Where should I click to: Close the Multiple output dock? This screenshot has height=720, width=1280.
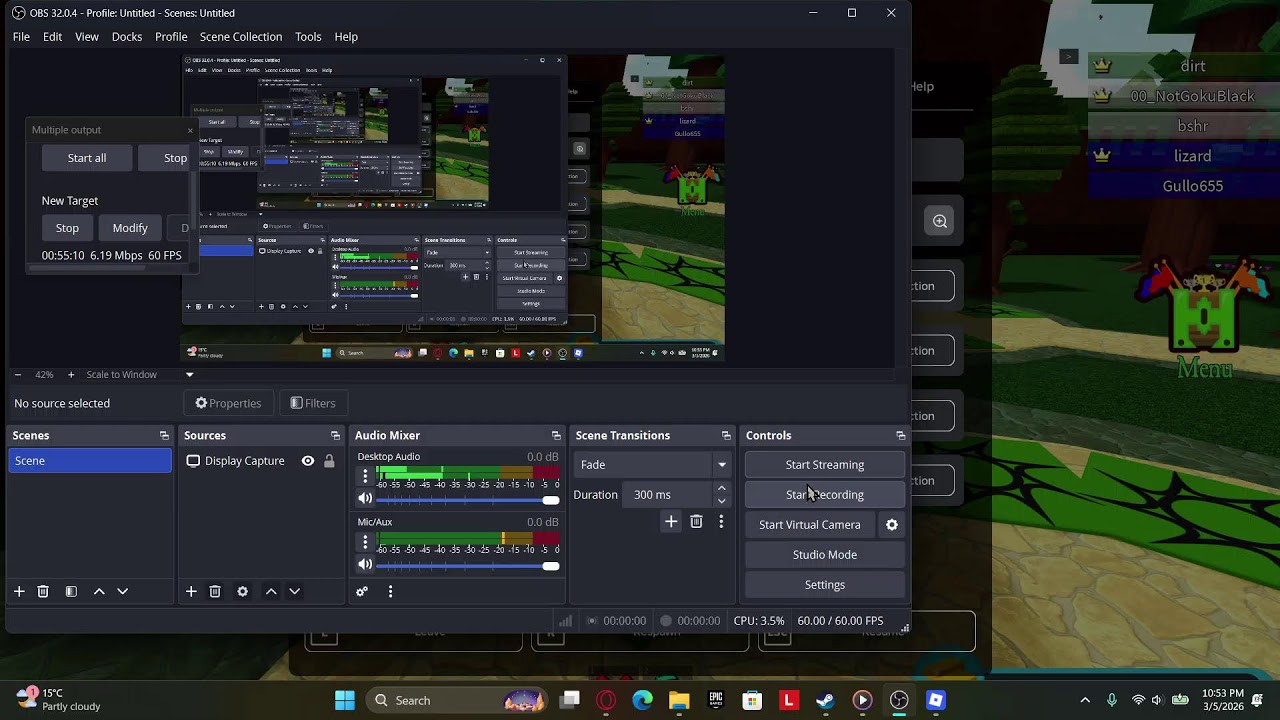[x=190, y=130]
